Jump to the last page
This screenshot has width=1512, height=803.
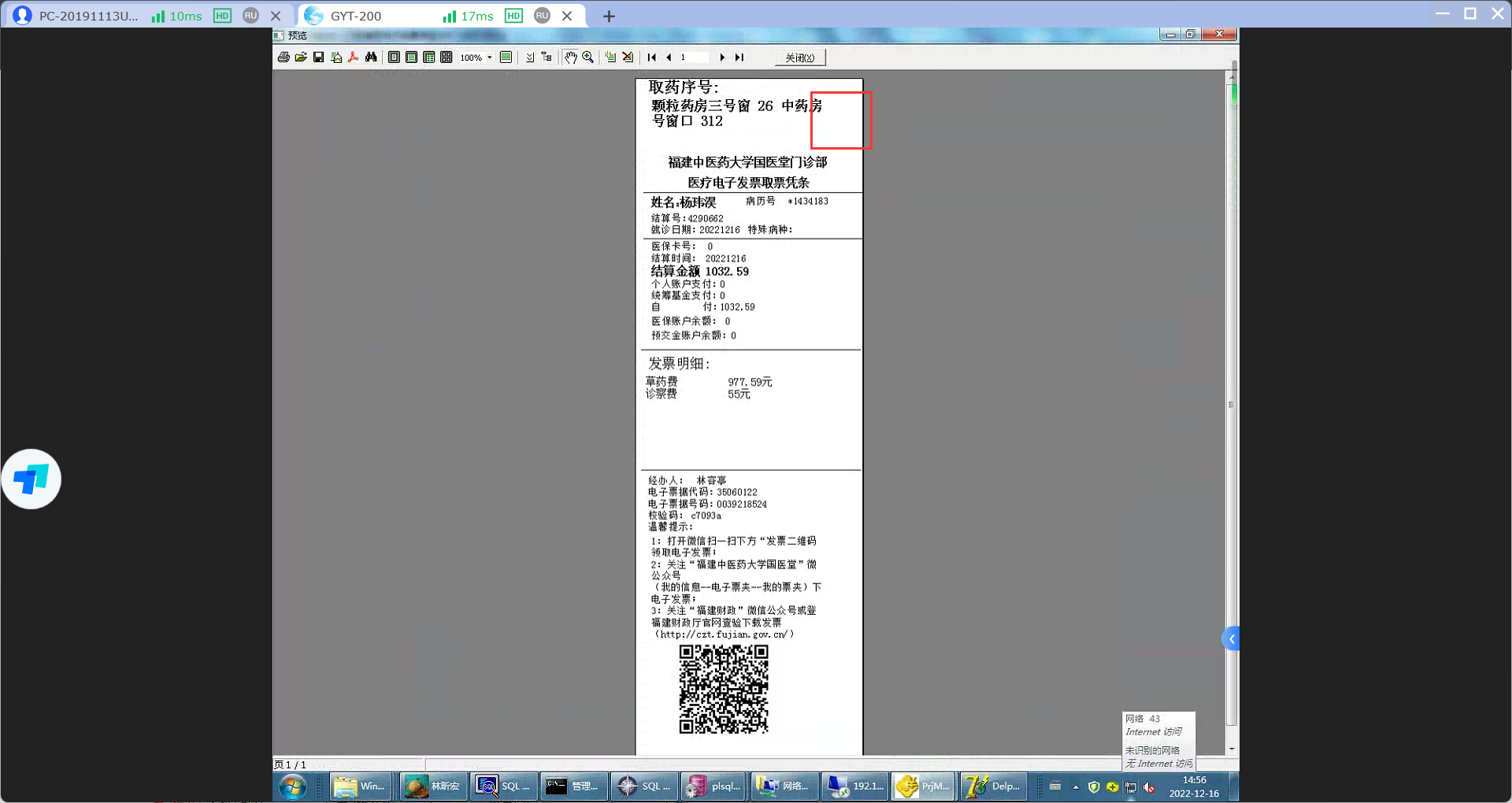739,57
